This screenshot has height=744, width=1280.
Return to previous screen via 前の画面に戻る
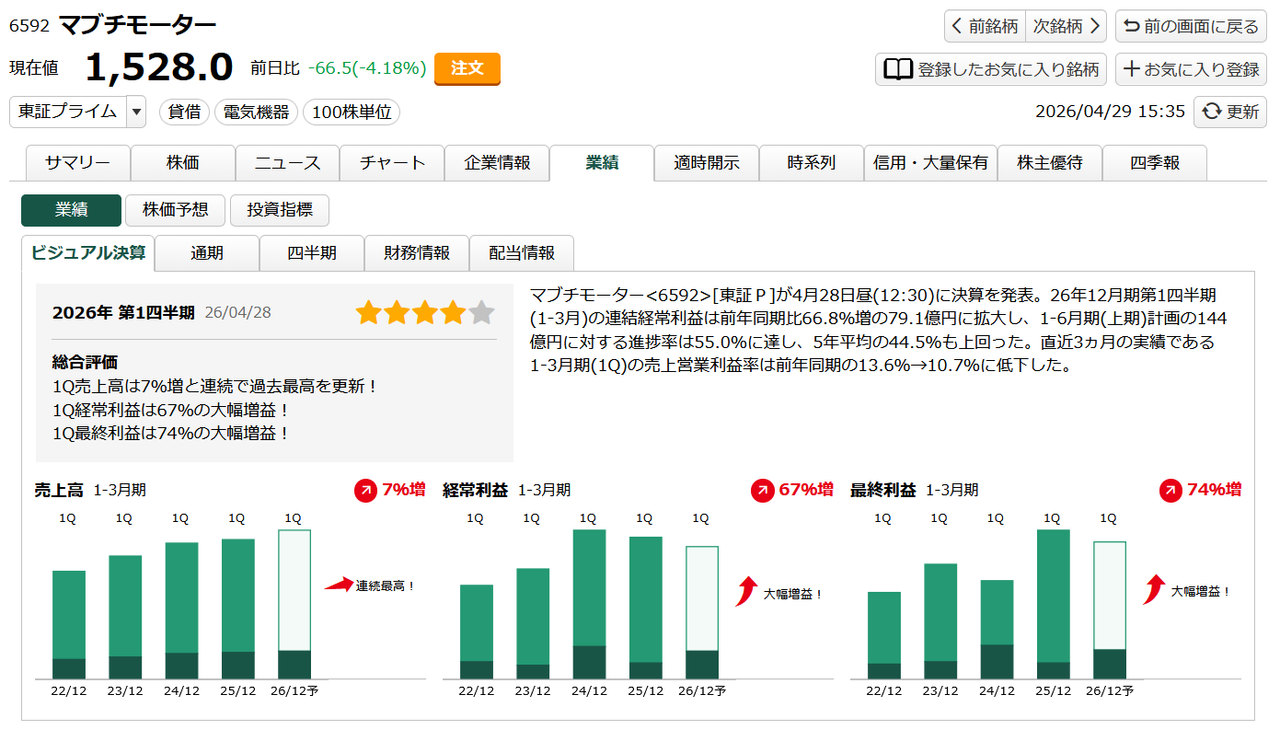(1191, 26)
